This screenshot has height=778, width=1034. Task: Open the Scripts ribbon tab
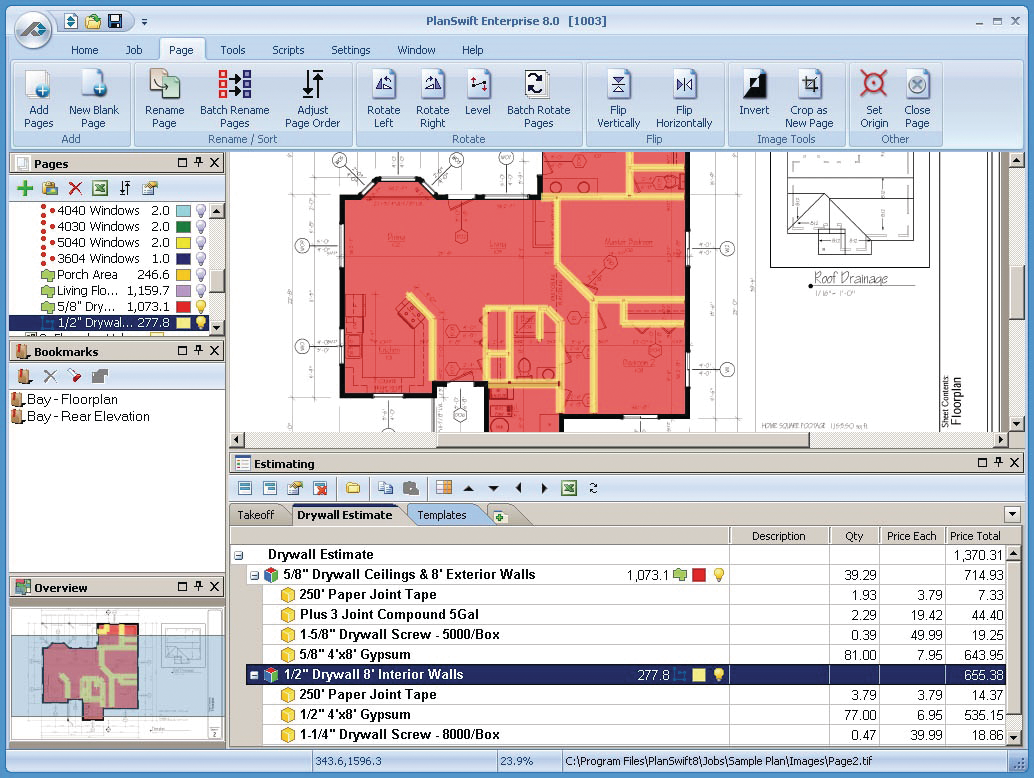pyautogui.click(x=288, y=50)
